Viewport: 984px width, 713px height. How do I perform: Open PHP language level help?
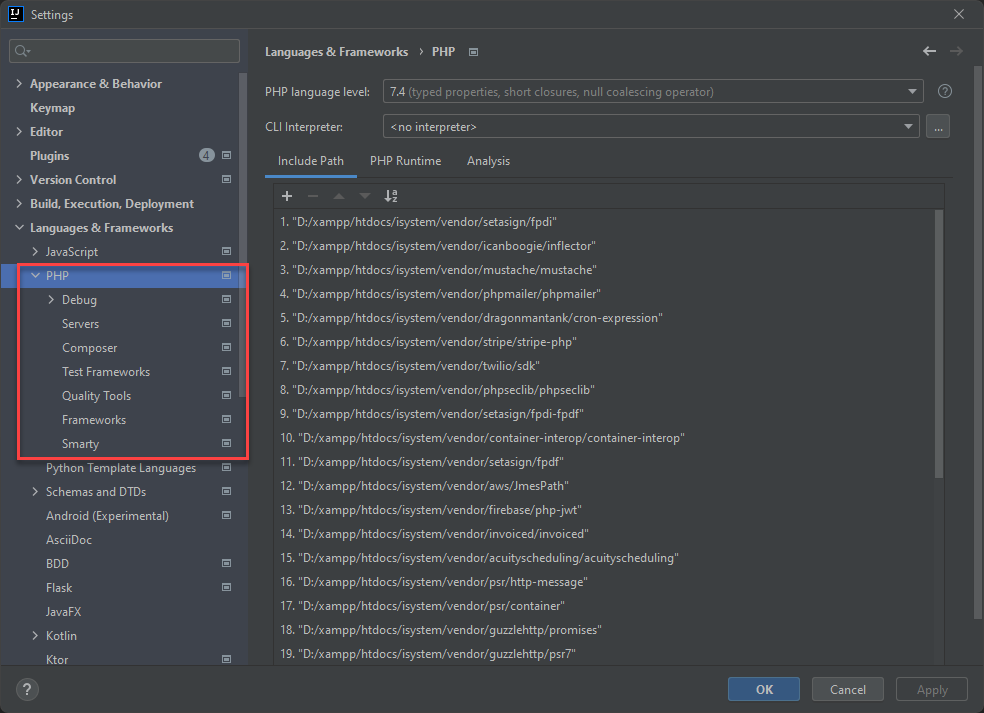[944, 91]
